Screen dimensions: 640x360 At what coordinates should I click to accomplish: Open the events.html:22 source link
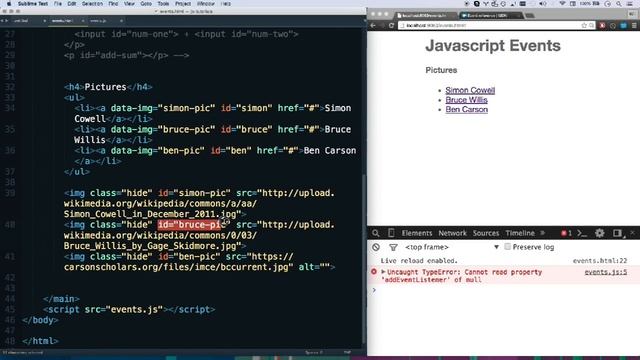tap(600, 260)
